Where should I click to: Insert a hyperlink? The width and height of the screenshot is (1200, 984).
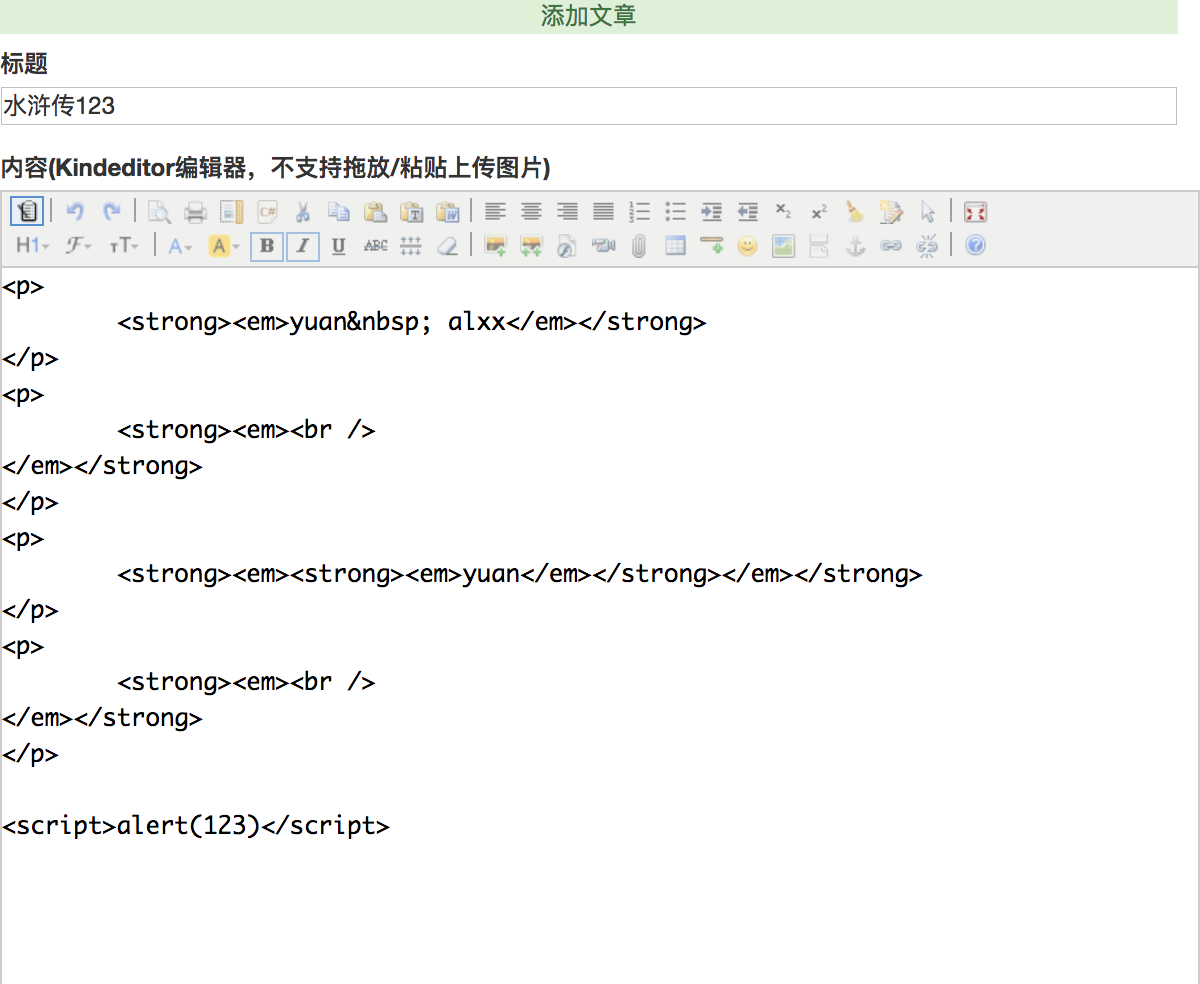point(891,245)
